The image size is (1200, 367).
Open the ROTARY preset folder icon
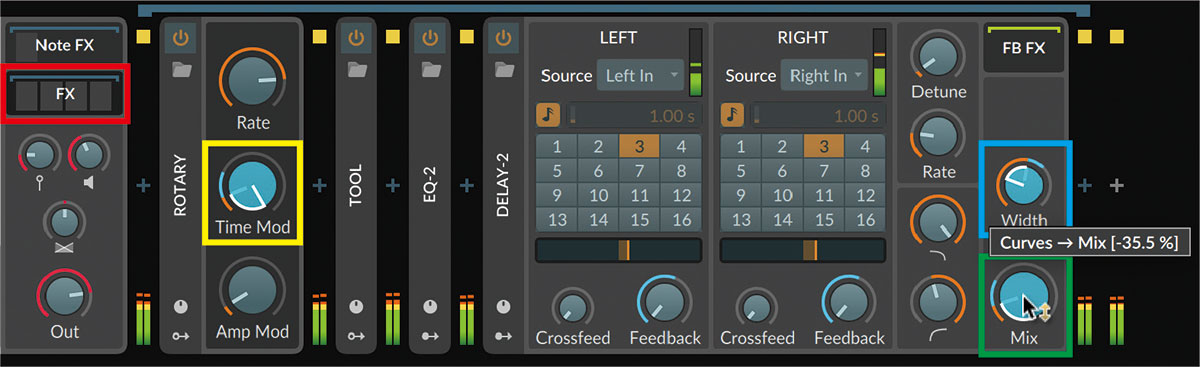point(180,70)
